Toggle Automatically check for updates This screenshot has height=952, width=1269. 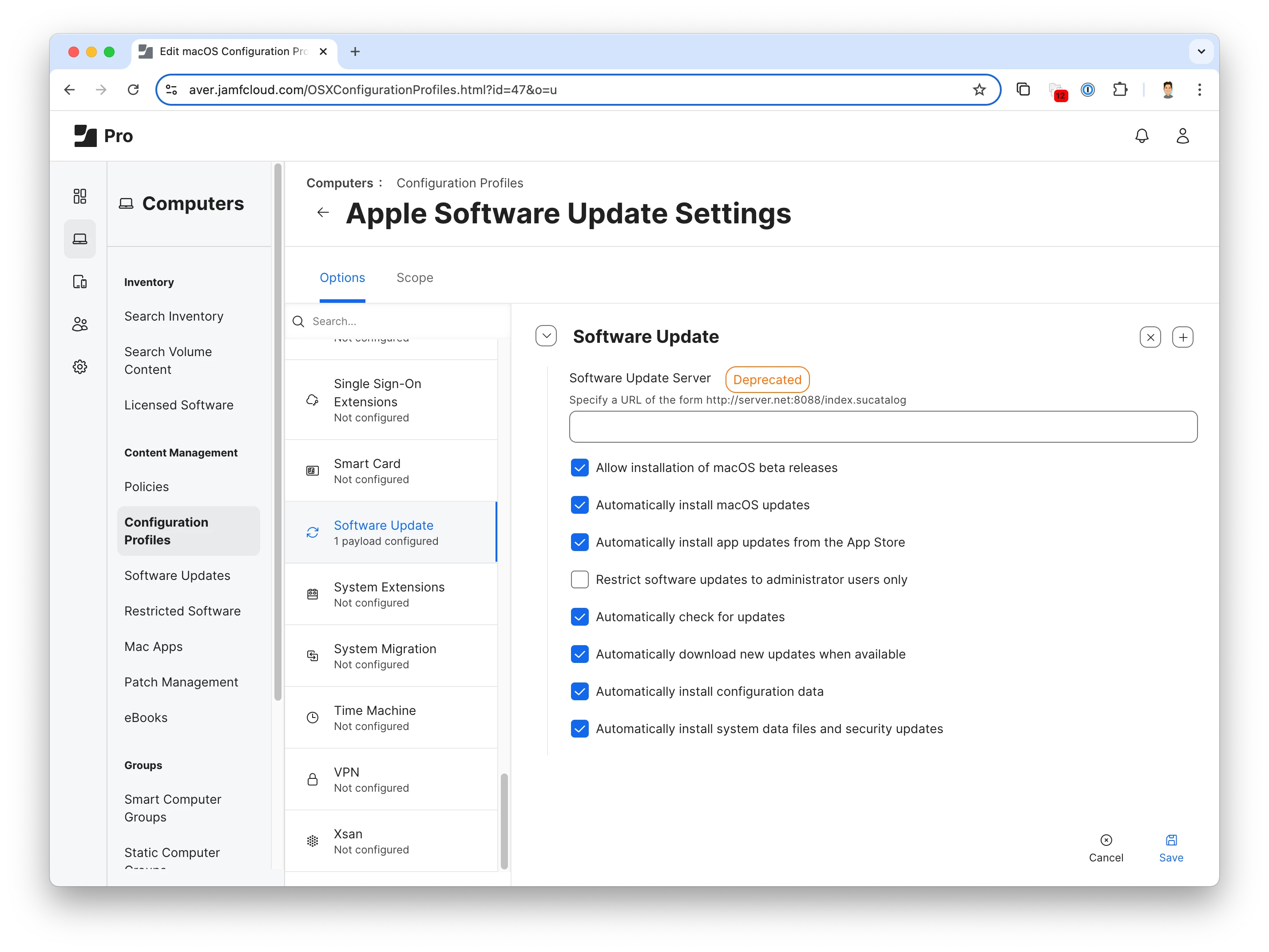click(x=579, y=617)
